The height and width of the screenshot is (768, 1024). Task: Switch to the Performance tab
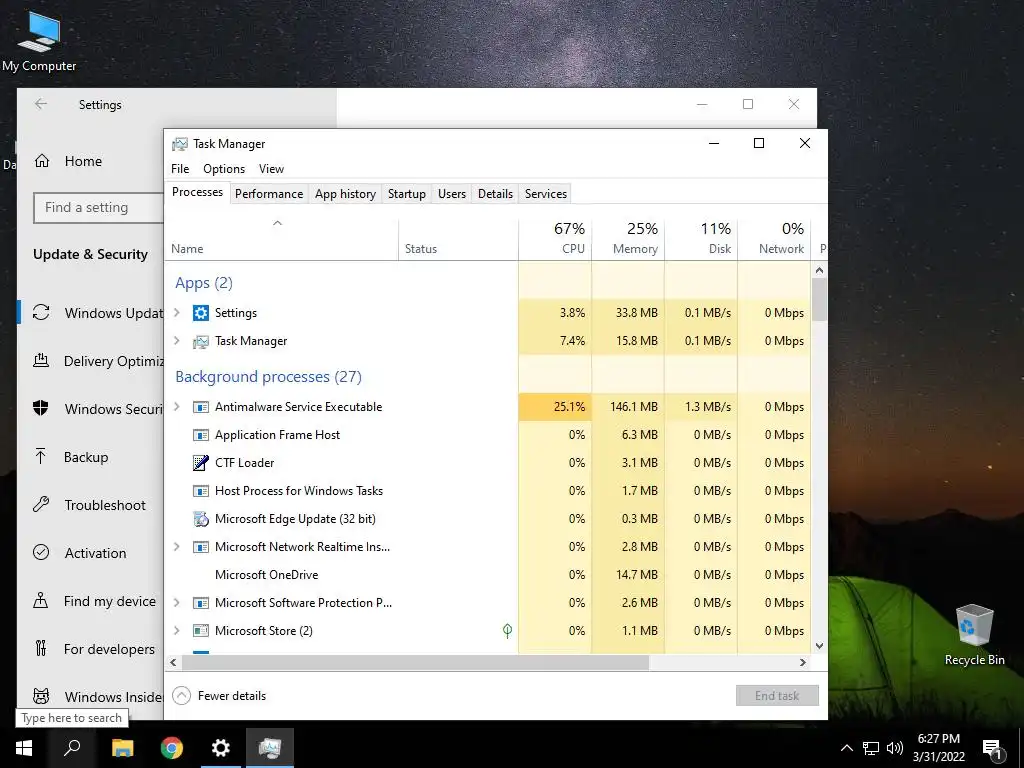[x=269, y=194]
